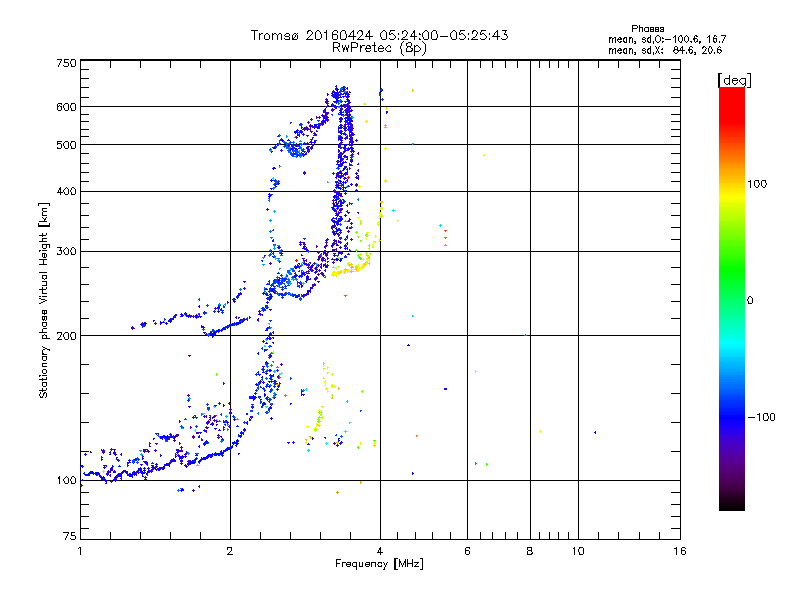The height and width of the screenshot is (600, 800).
Task: Click the colorbar '100' tick label
Action: point(757,184)
